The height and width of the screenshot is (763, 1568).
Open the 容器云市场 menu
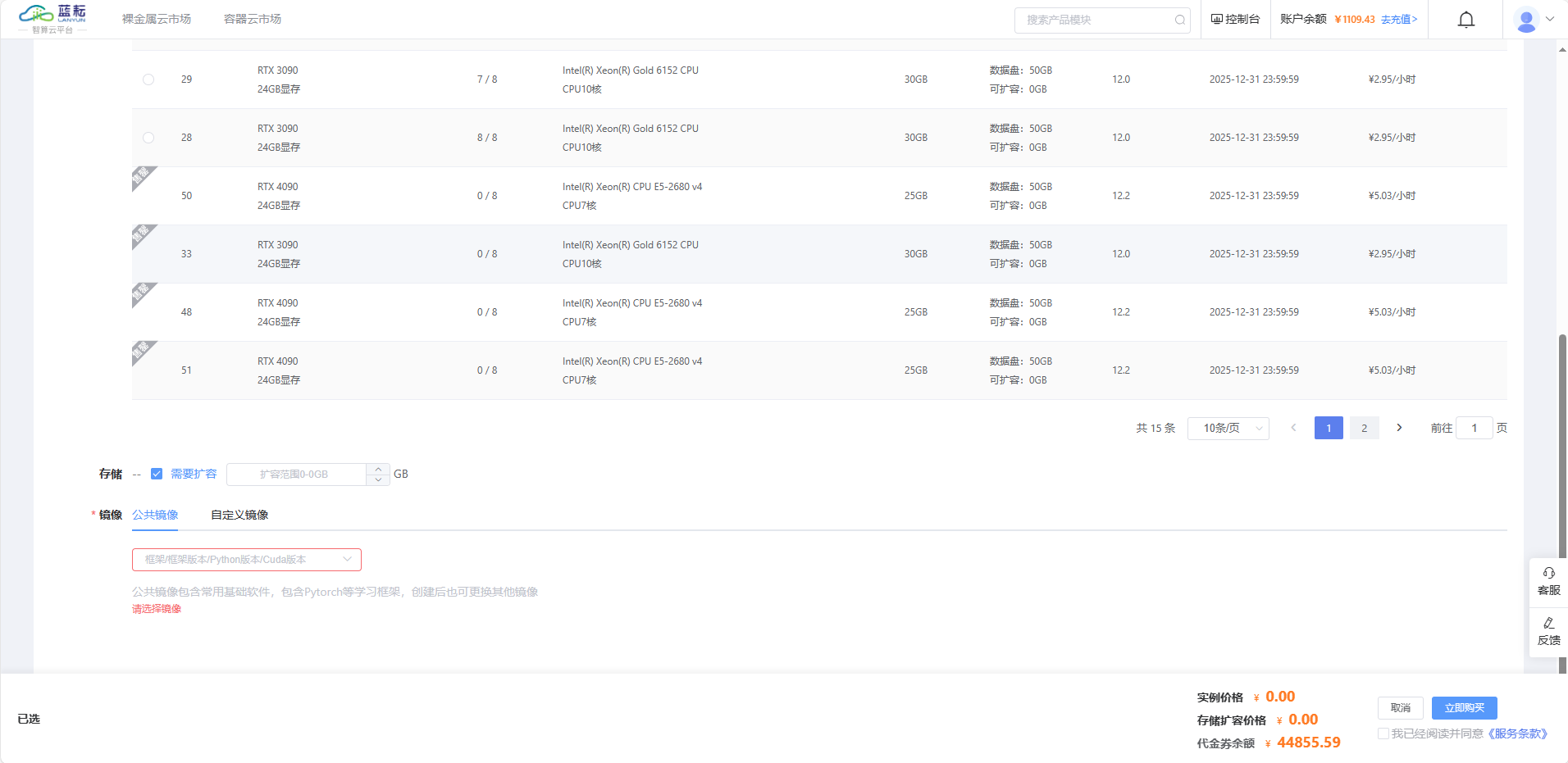(x=253, y=19)
